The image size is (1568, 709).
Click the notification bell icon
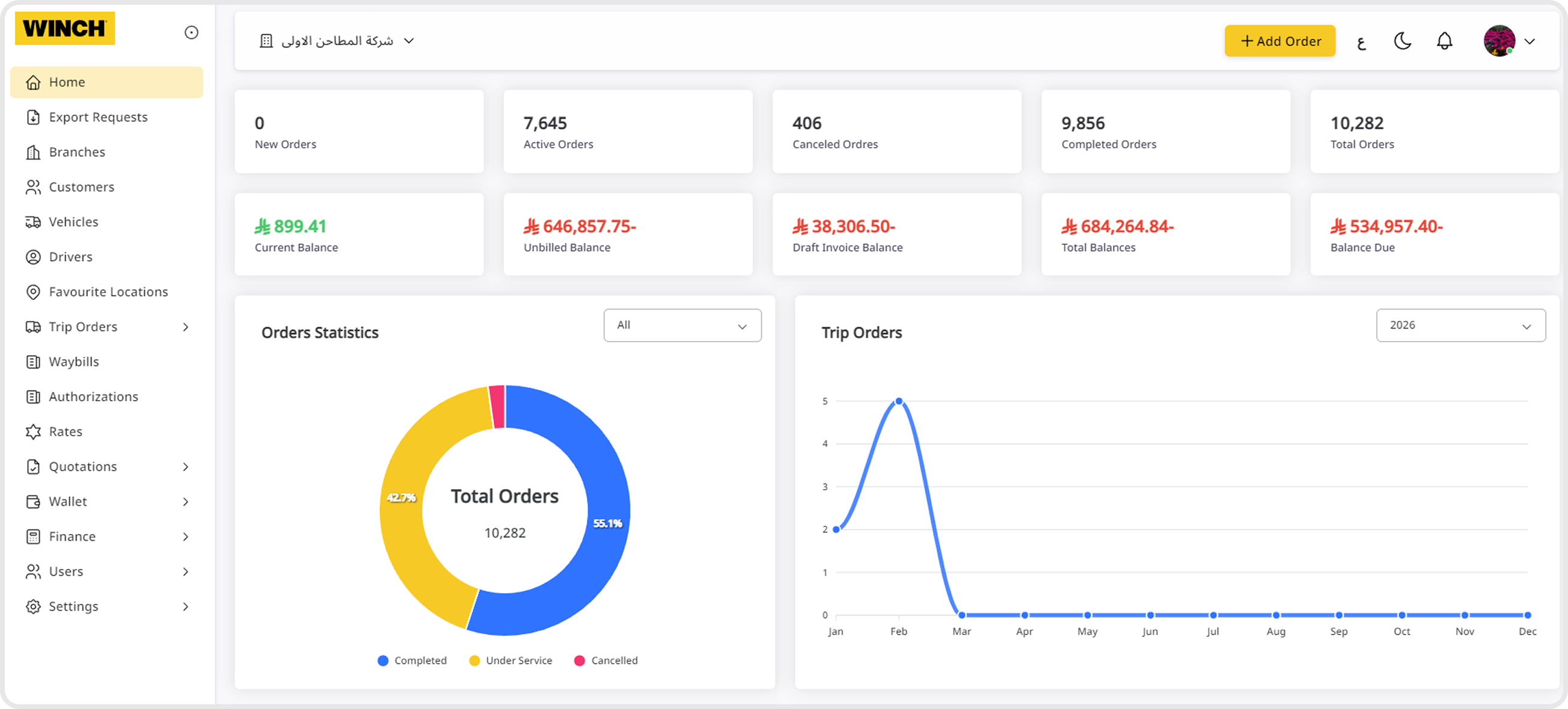click(x=1444, y=41)
